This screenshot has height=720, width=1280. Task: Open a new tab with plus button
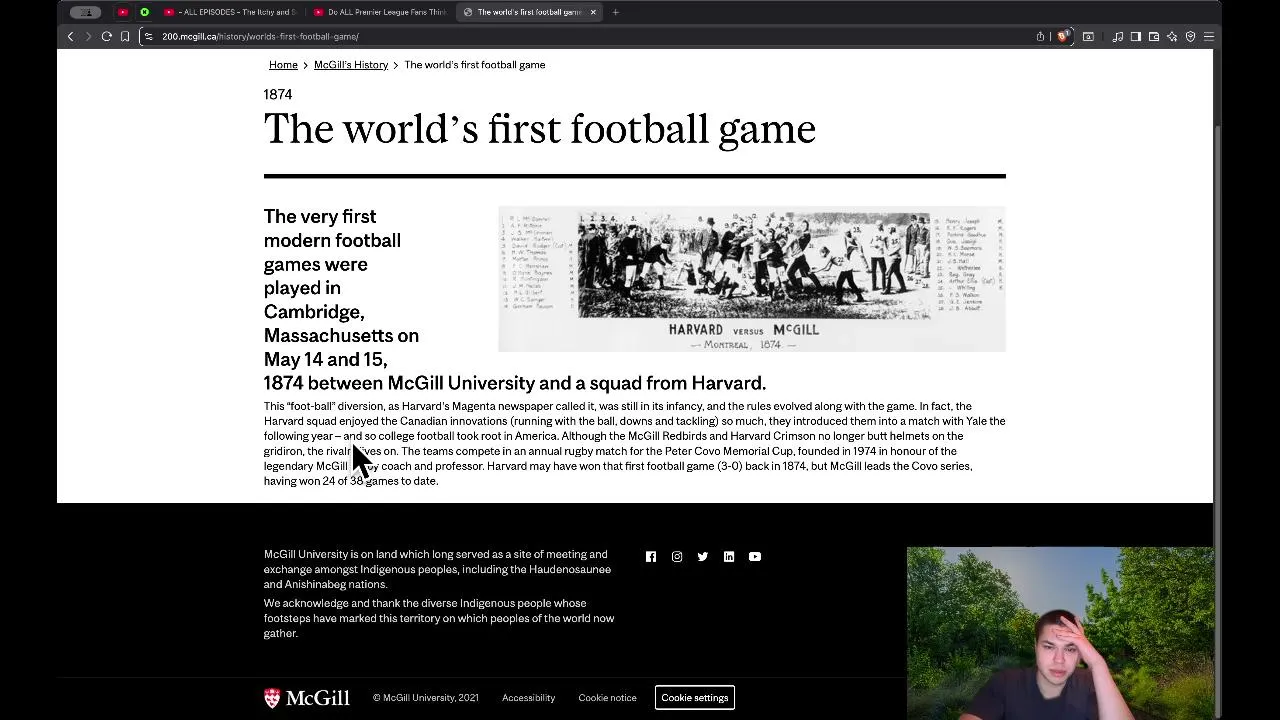click(615, 12)
